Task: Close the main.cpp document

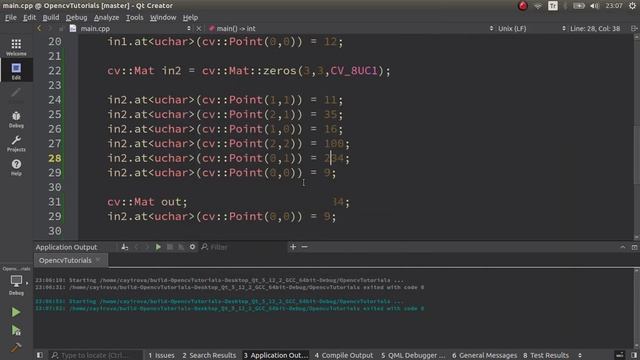Action: pos(198,29)
